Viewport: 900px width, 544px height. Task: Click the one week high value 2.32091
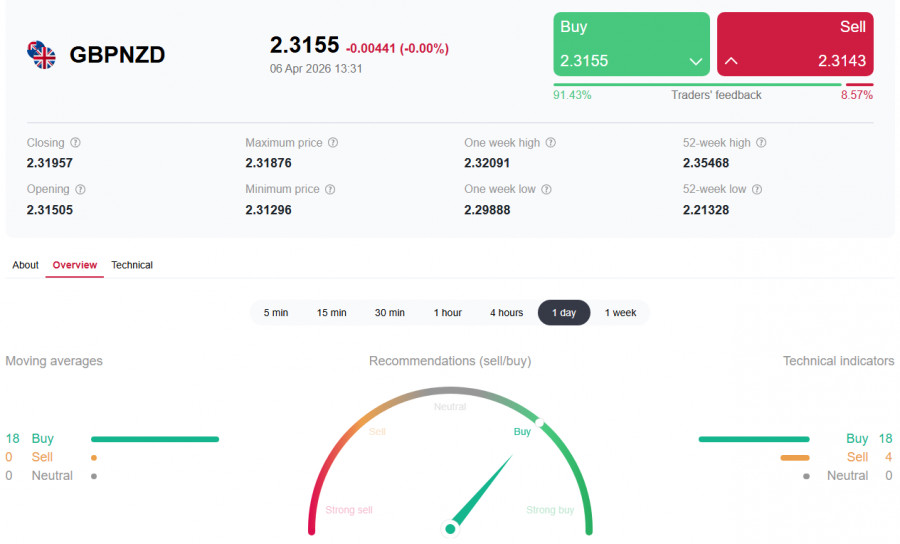point(487,163)
